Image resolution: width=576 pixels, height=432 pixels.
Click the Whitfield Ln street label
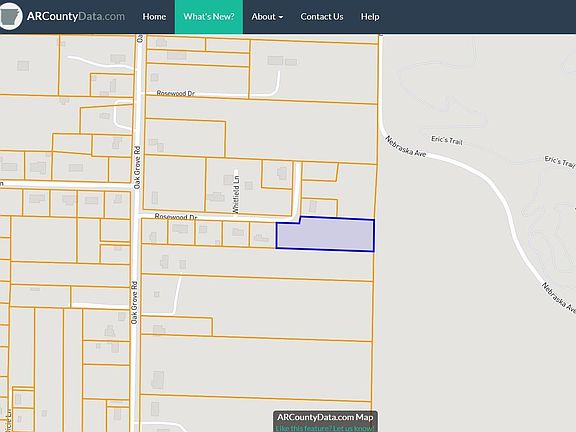[x=236, y=194]
